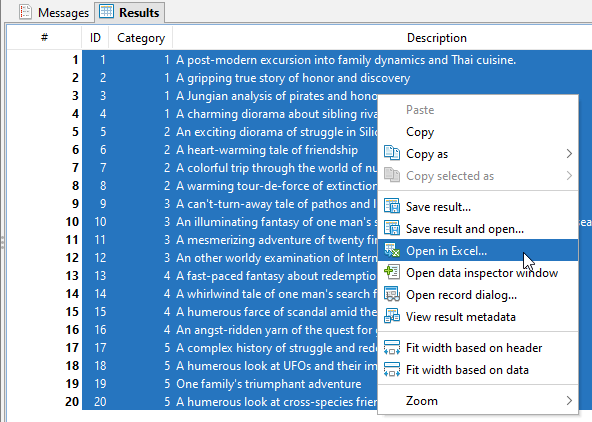Click 'A humerous look at UFOs' cell
592x422 pixels.
(276, 366)
